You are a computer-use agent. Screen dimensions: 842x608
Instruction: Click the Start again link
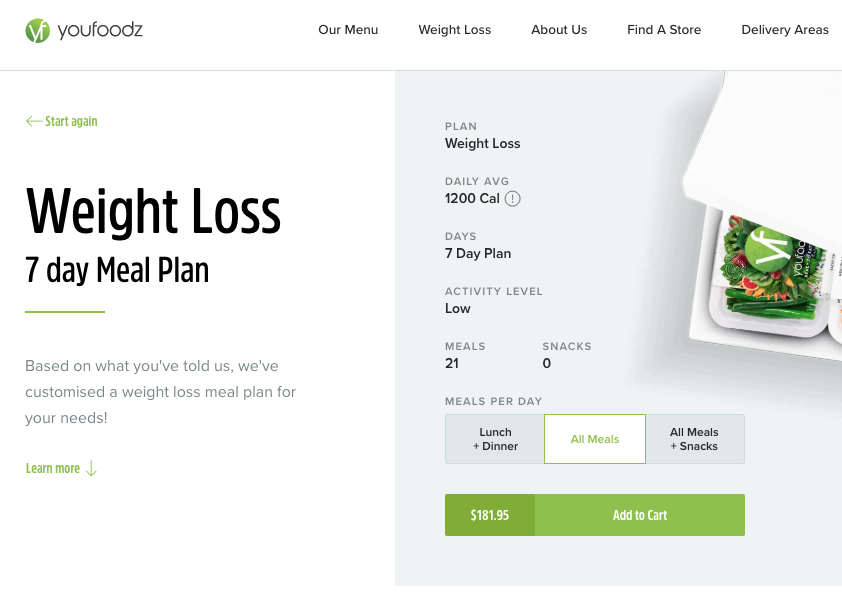[71, 122]
